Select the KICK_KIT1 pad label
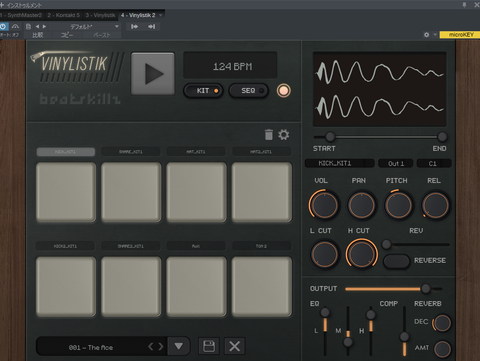Image resolution: width=480 pixels, height=361 pixels. (66, 152)
